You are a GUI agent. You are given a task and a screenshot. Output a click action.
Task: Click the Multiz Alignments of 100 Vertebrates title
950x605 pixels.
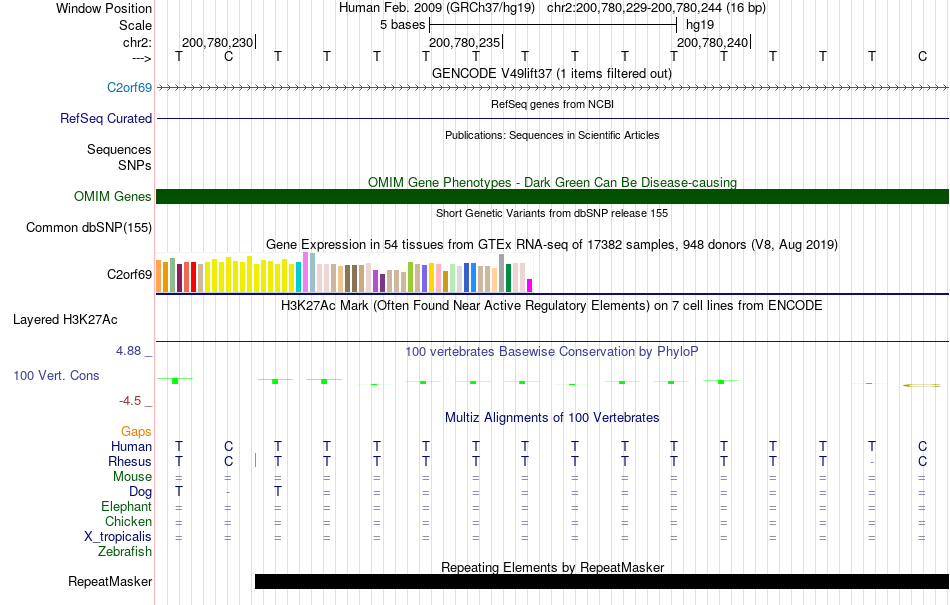(x=552, y=417)
